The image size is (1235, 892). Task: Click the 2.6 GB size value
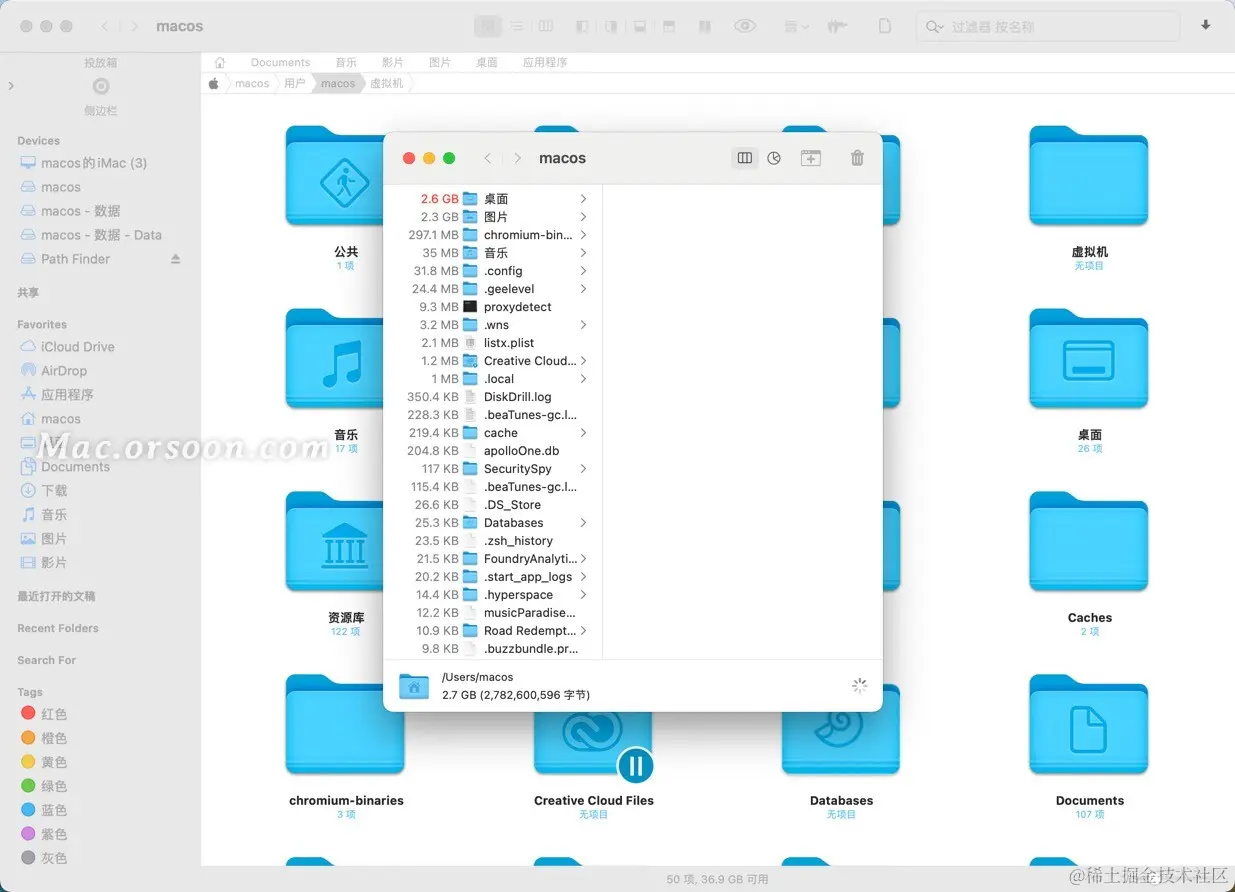(x=439, y=199)
